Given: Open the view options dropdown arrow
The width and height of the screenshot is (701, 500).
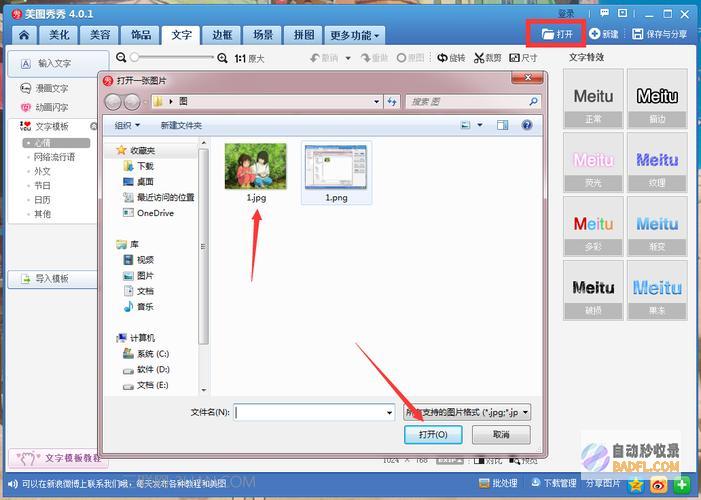Looking at the screenshot, I should 480,125.
